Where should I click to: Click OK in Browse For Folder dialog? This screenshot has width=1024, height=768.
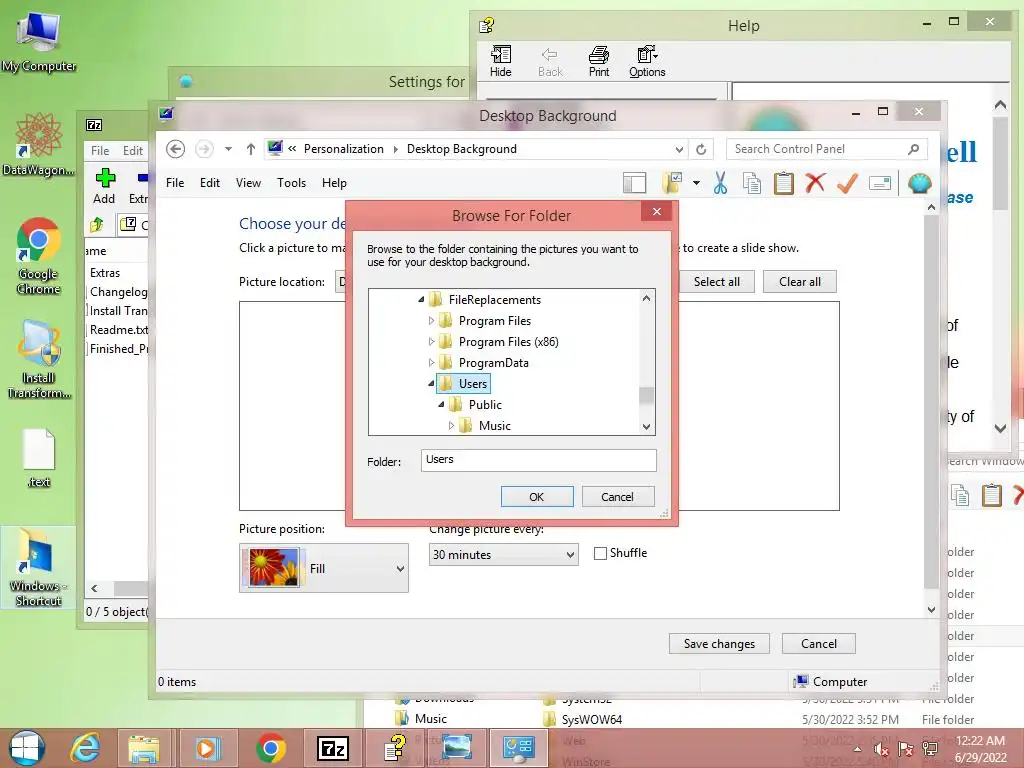[x=537, y=497]
